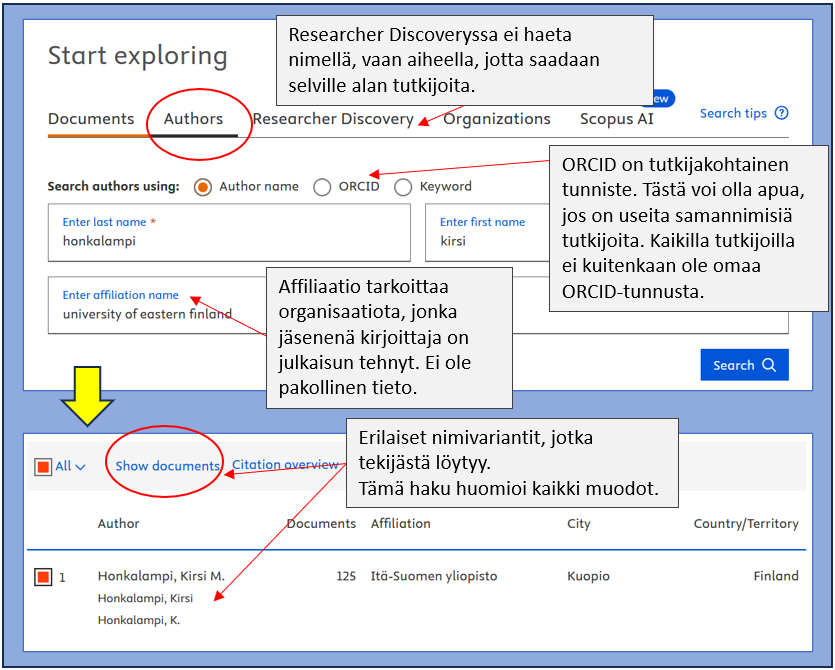Select the Keyword radio button

coord(403,187)
